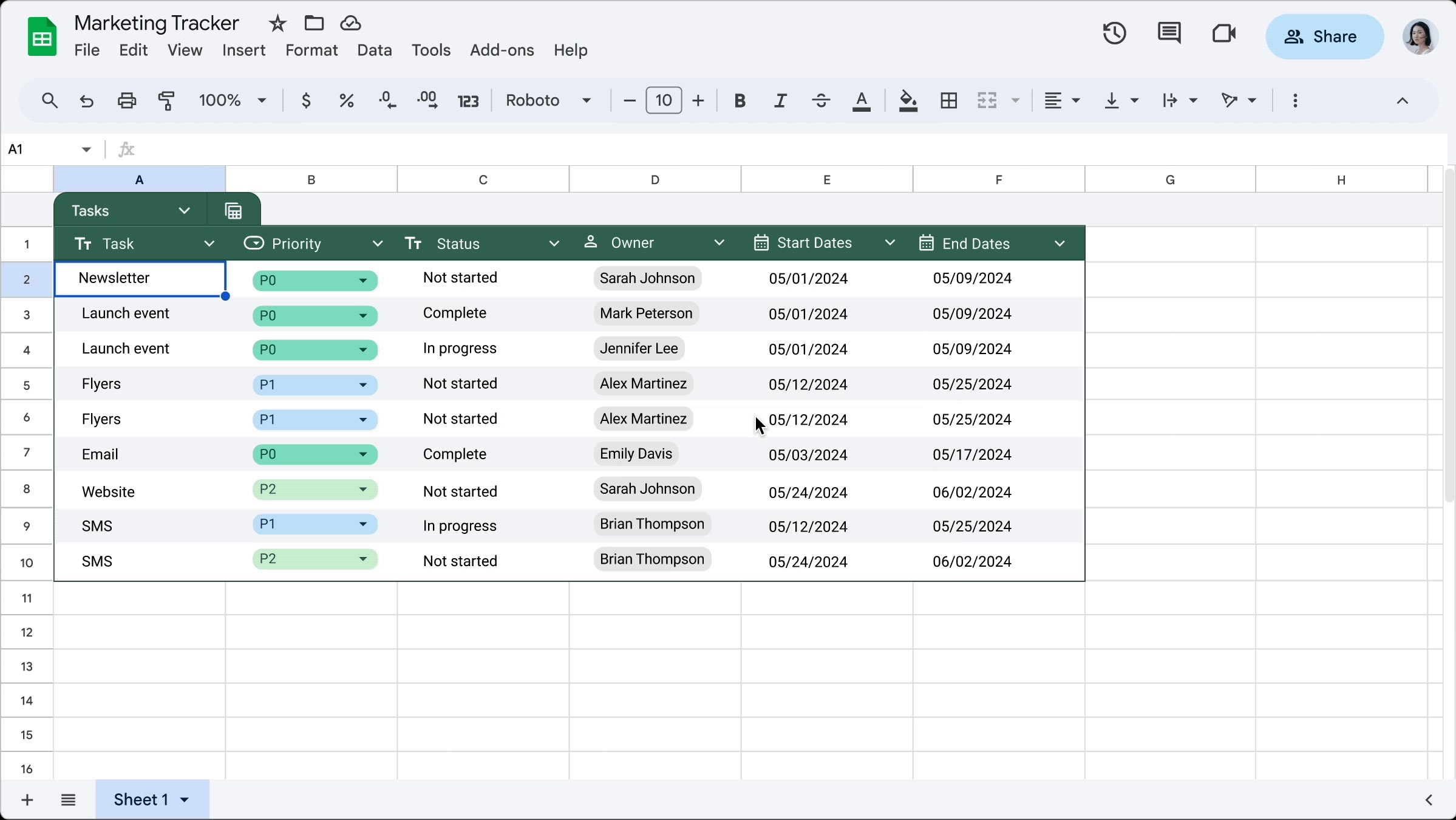
Task: Open the Priority column header dropdown
Action: 377,244
